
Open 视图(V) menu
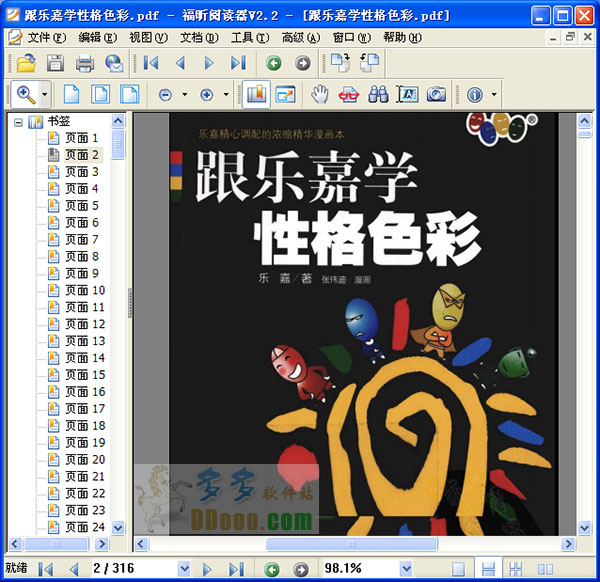coord(148,37)
